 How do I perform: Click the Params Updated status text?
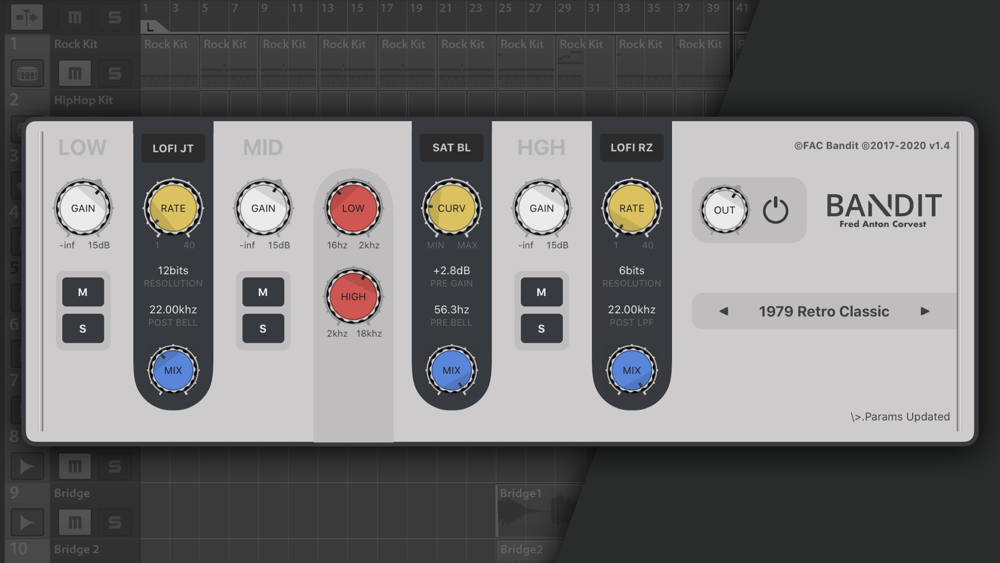click(900, 416)
